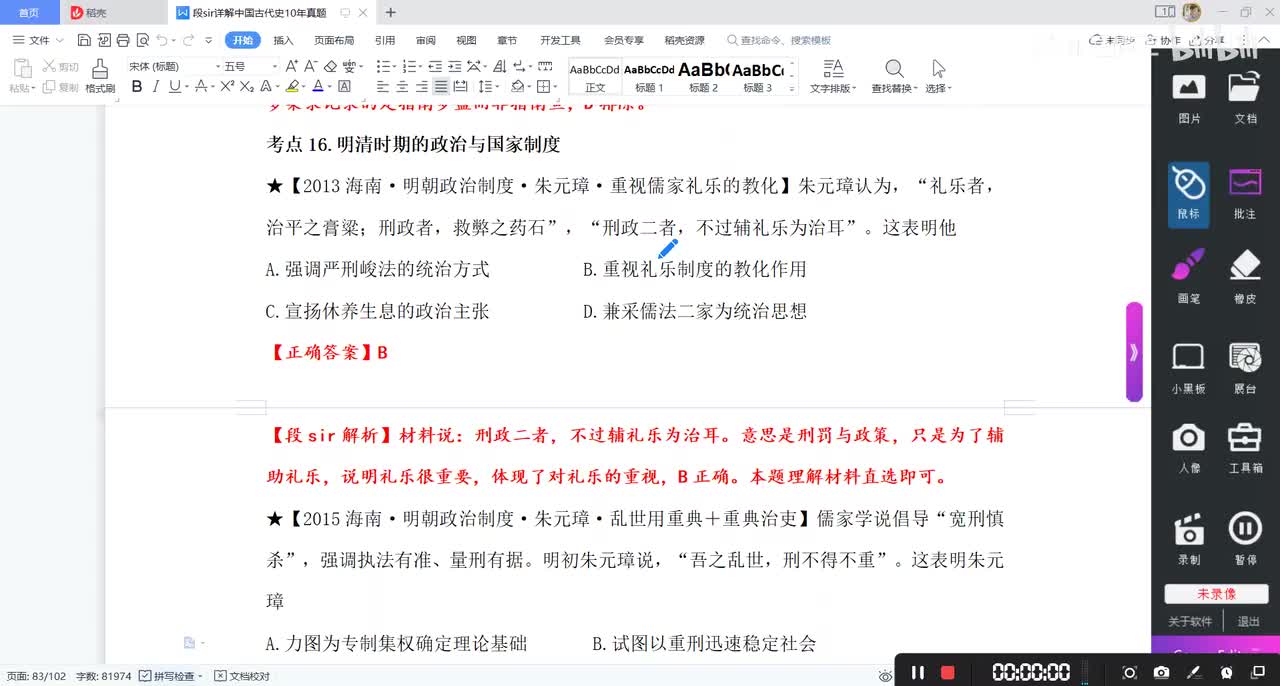Apply the 标题 1 style
The width and height of the screenshot is (1280, 686).
point(649,76)
